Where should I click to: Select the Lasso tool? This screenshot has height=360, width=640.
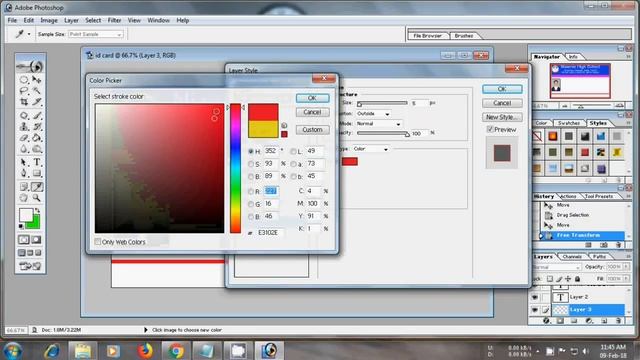click(24, 90)
